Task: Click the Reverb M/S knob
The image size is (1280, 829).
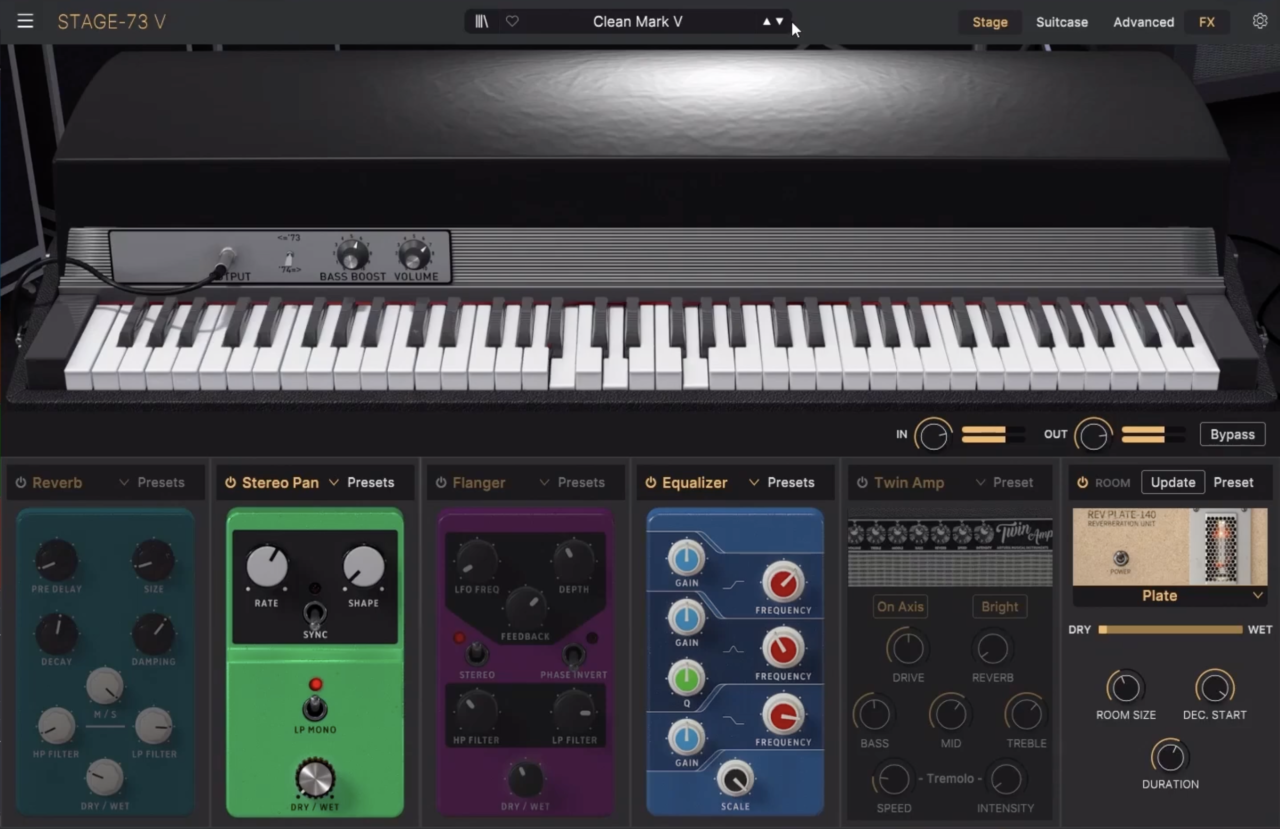Action: 105,686
